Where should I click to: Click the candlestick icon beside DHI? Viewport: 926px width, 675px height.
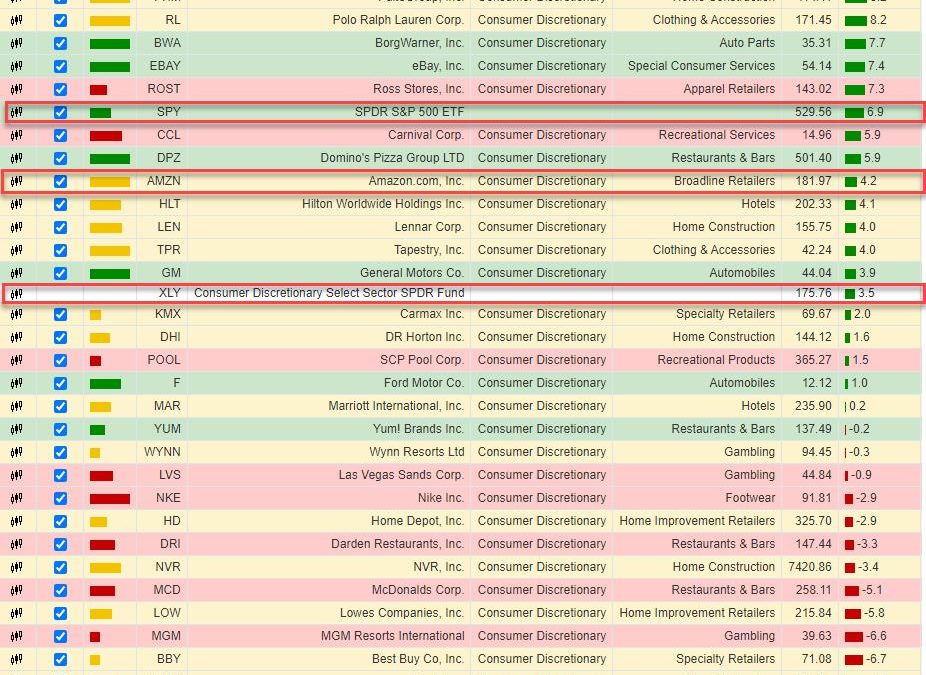click(x=17, y=337)
